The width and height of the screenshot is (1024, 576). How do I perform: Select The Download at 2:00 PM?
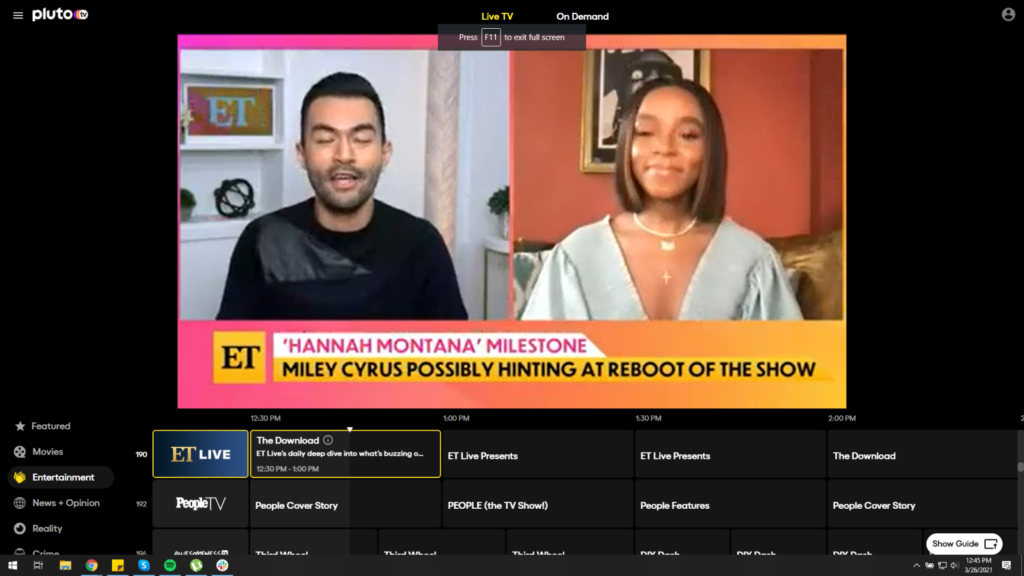coord(921,454)
